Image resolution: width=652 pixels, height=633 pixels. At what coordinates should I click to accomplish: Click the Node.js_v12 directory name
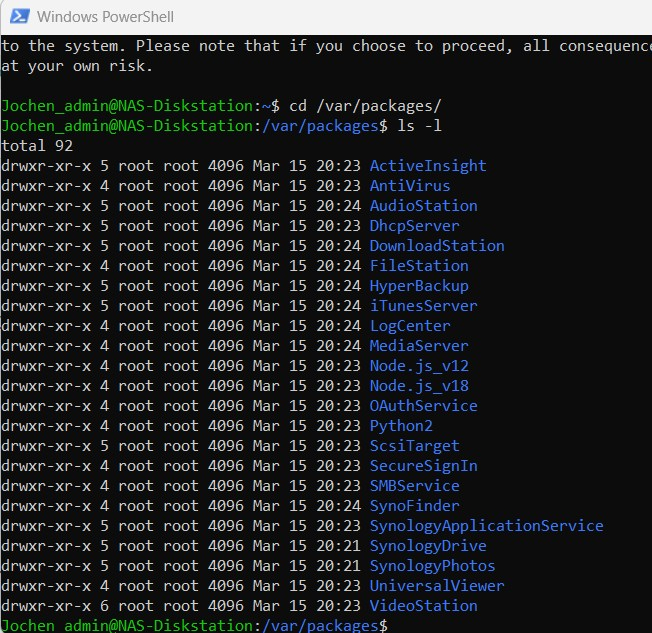click(x=419, y=366)
